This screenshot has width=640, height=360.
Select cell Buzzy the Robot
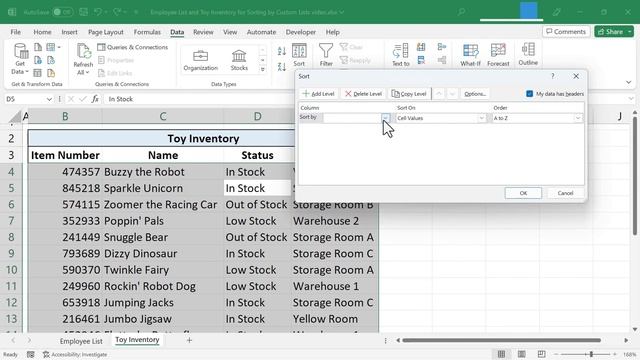click(163, 172)
